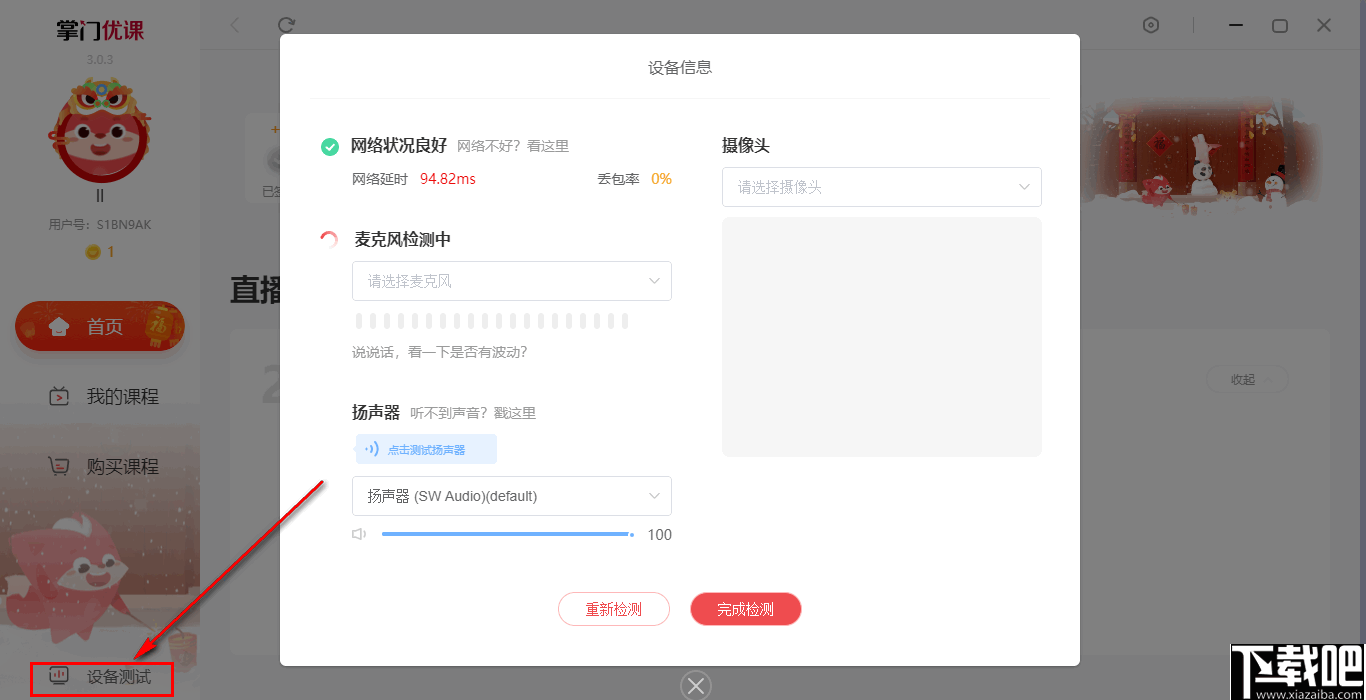Click the 网络不好？看这里 link
This screenshot has width=1366, height=700.
[514, 146]
